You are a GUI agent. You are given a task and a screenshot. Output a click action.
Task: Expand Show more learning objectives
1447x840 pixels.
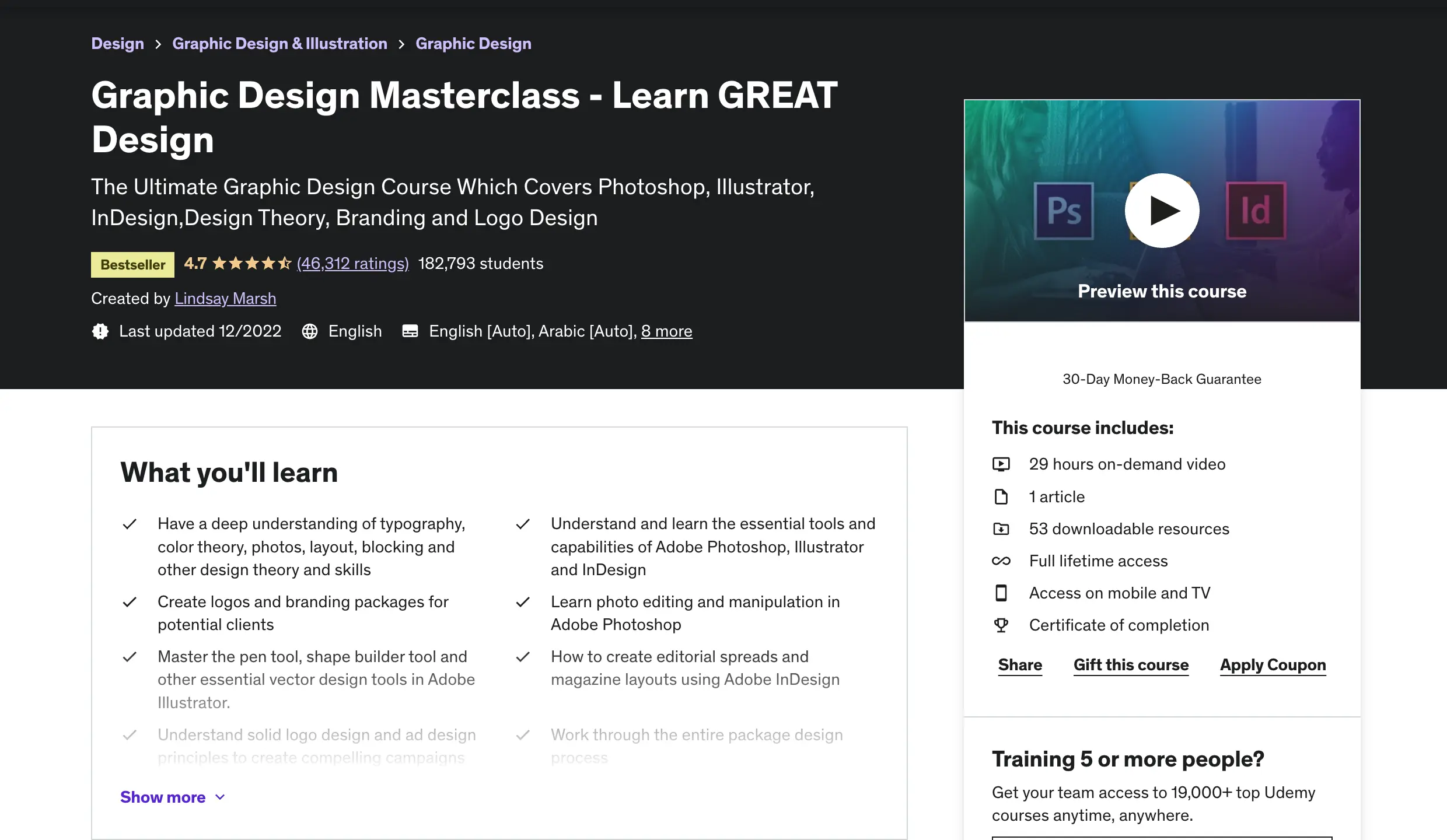click(163, 797)
